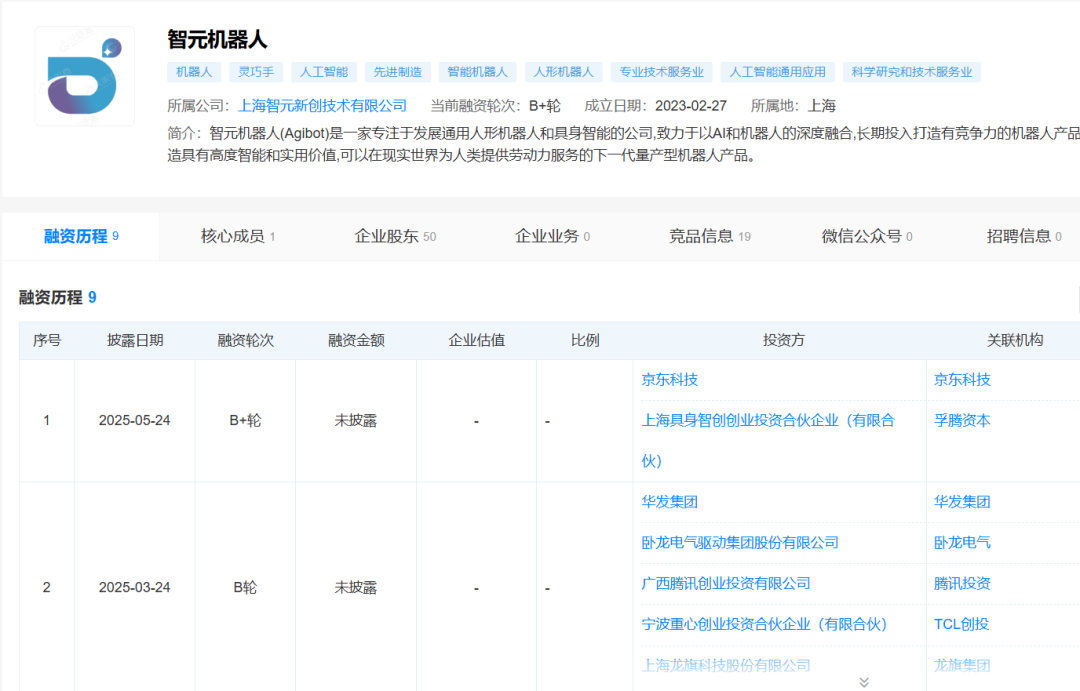Open 华发集团 in 关联机构 column
This screenshot has width=1080, height=691.
tap(962, 502)
